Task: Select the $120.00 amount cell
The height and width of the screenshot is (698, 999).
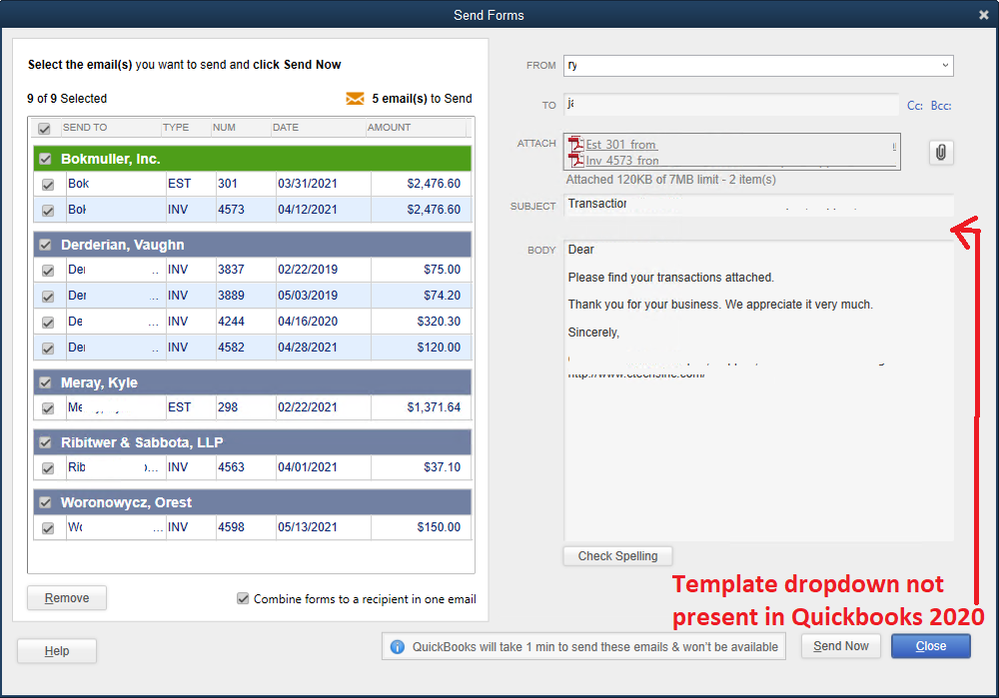Action: pyautogui.click(x=421, y=347)
